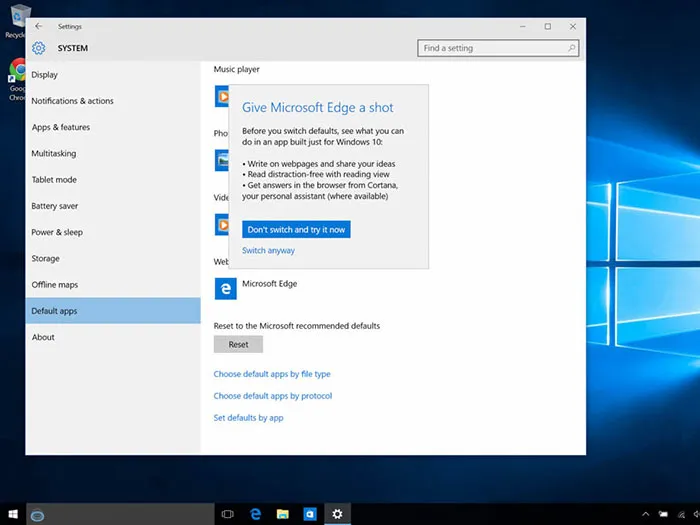Image resolution: width=700 pixels, height=525 pixels.
Task: Launch Microsoft Edge from the taskbar
Action: 255,514
